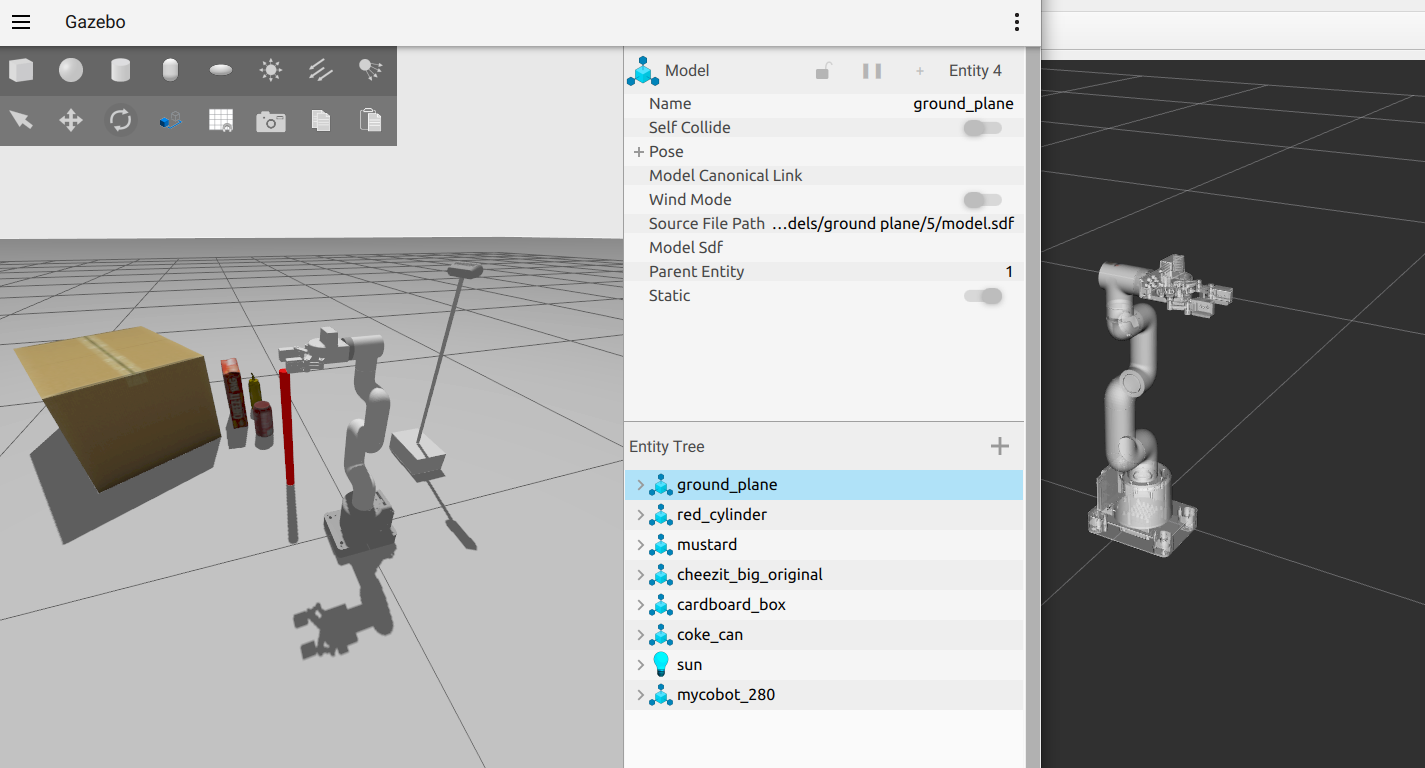1425x768 pixels.
Task: Toggle the Self Collide switch
Action: 982,128
